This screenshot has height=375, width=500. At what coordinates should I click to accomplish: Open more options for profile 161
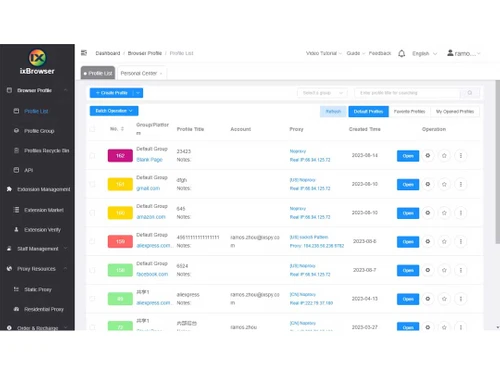(x=461, y=184)
